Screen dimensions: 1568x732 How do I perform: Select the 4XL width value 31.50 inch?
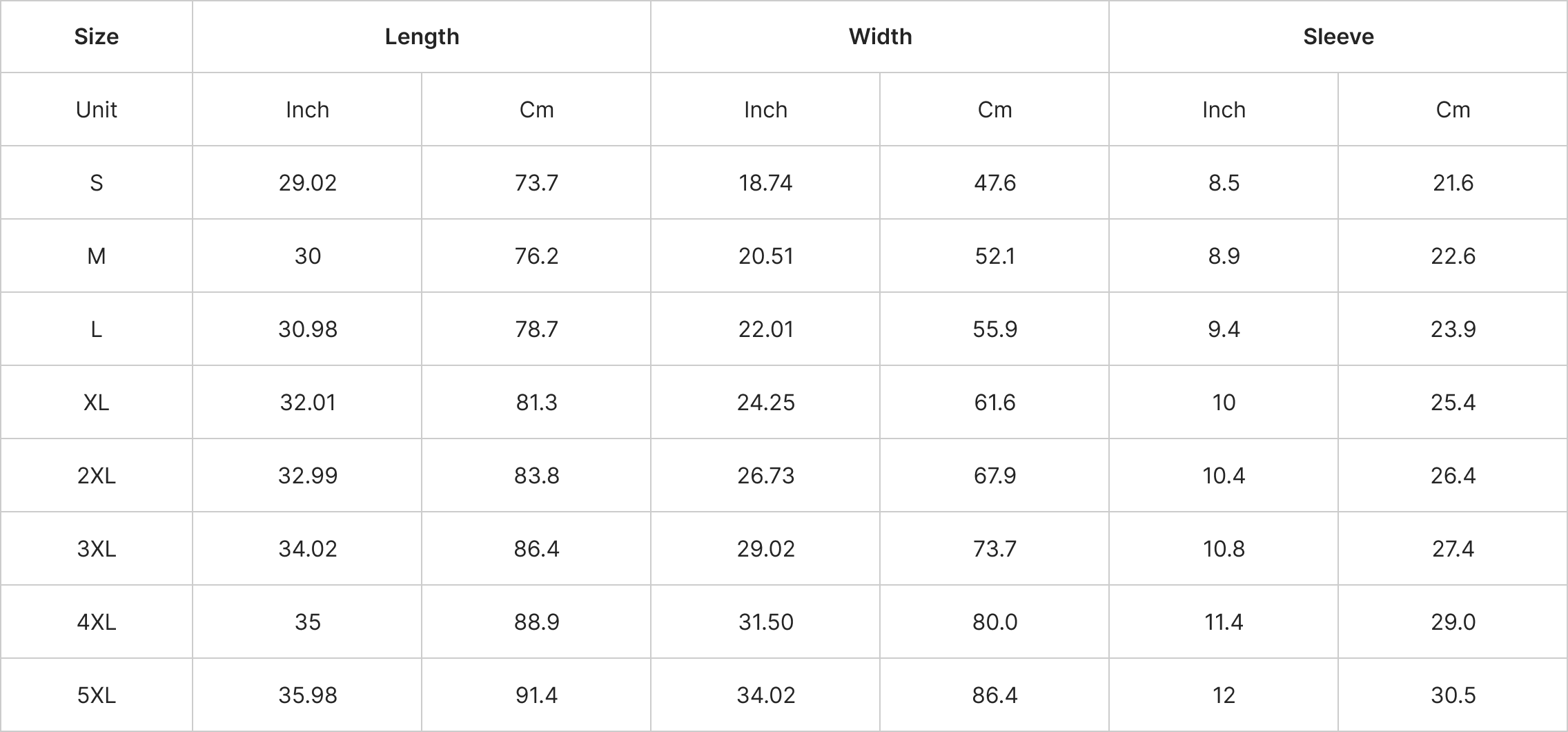coord(765,622)
